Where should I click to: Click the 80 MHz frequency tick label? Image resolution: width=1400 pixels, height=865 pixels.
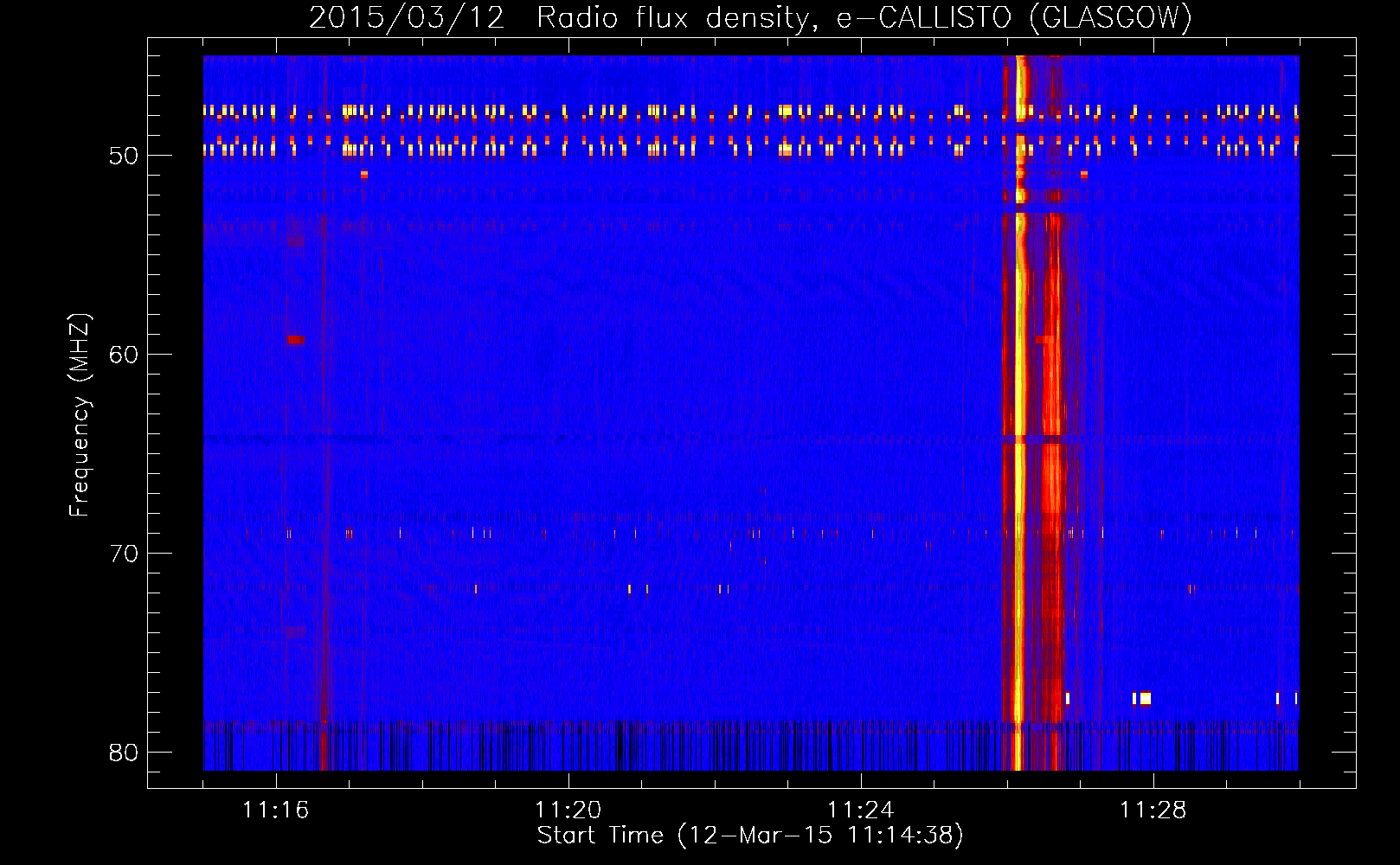(x=124, y=753)
